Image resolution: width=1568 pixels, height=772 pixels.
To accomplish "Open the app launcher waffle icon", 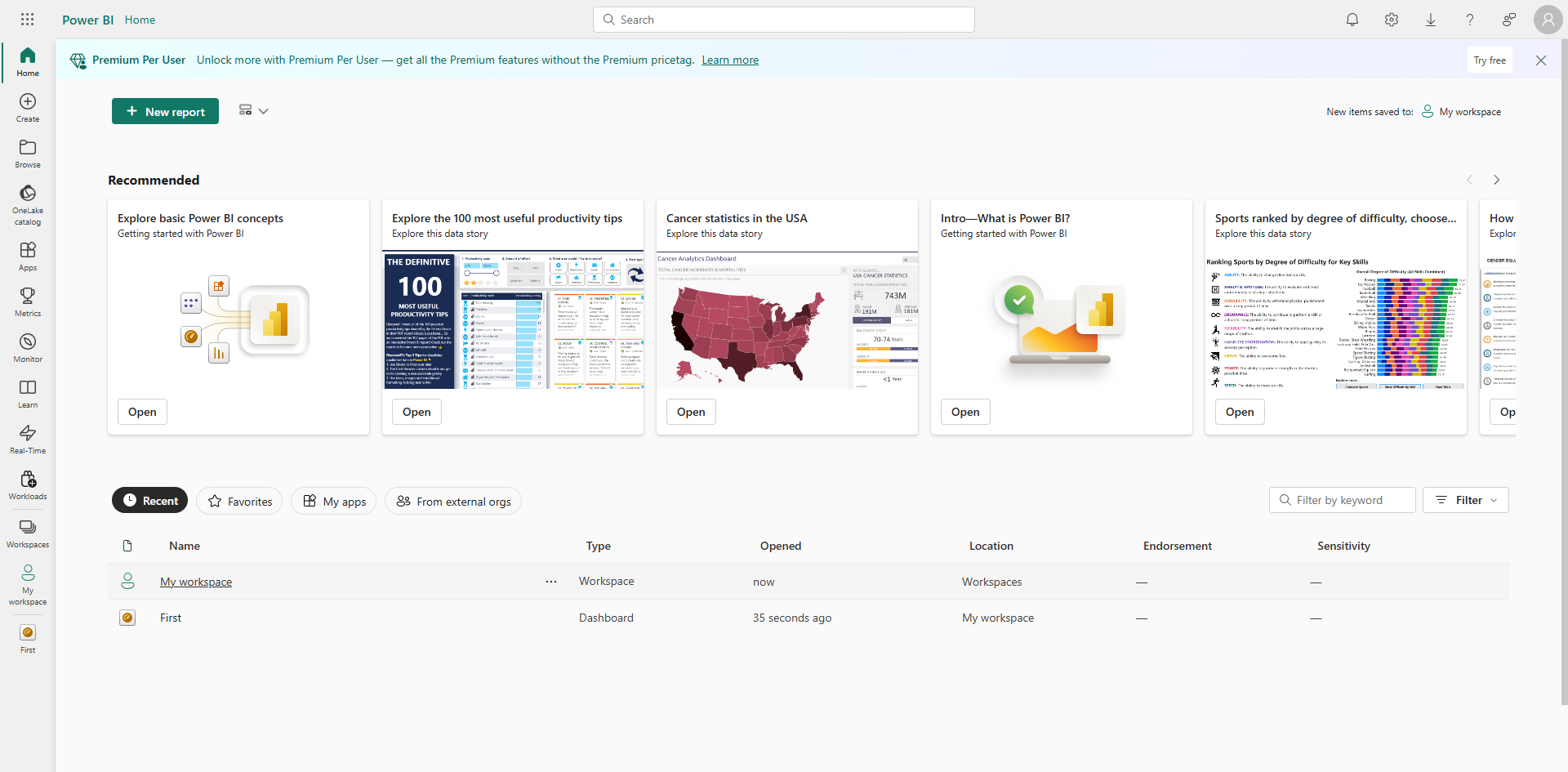I will pos(27,20).
